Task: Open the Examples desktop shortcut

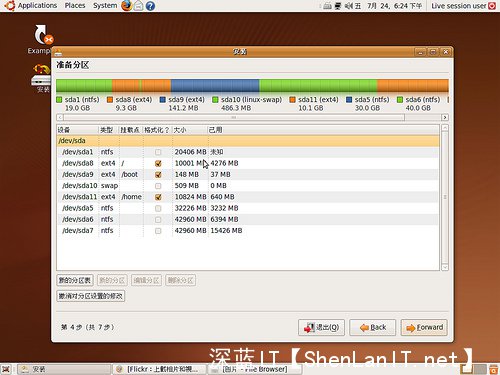Action: (x=43, y=35)
